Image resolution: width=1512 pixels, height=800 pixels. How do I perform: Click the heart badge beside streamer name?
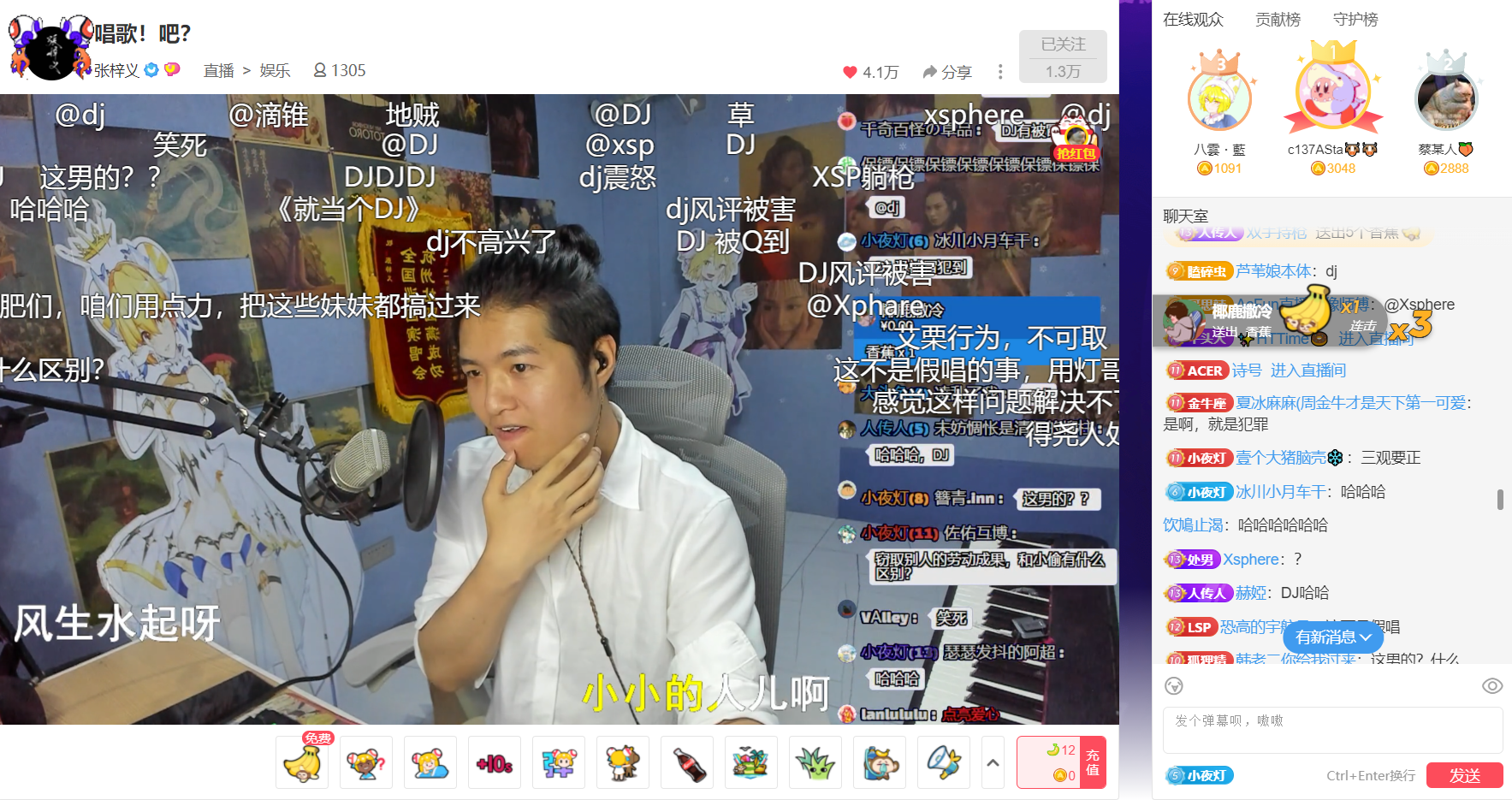click(x=172, y=69)
